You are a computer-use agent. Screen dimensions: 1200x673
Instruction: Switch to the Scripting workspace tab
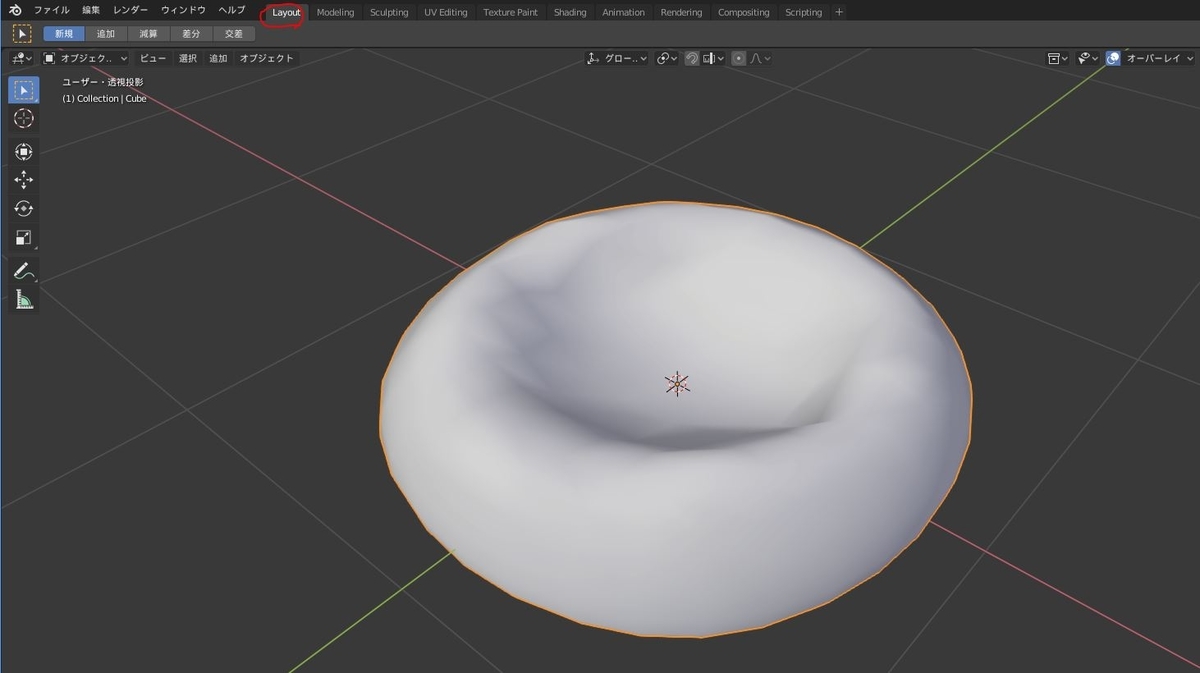(803, 13)
